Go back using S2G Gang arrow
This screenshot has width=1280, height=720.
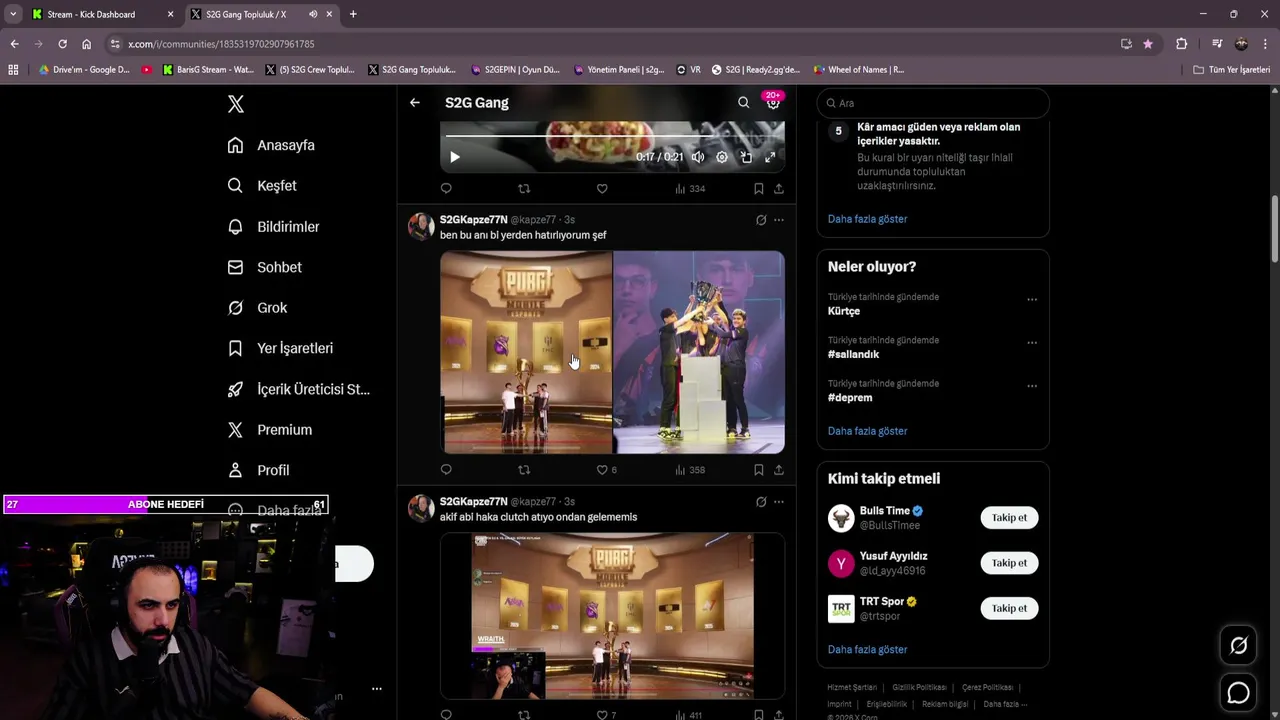point(415,102)
